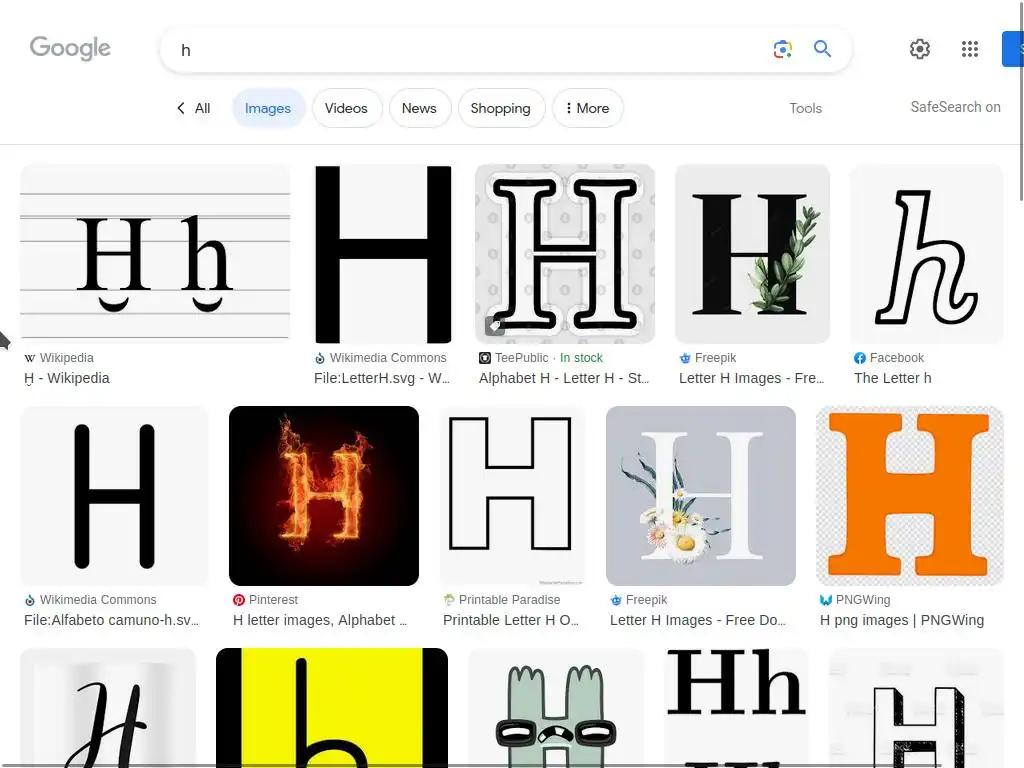Expand the More filters menu
Viewport: 1024px width, 768px height.
coord(587,108)
